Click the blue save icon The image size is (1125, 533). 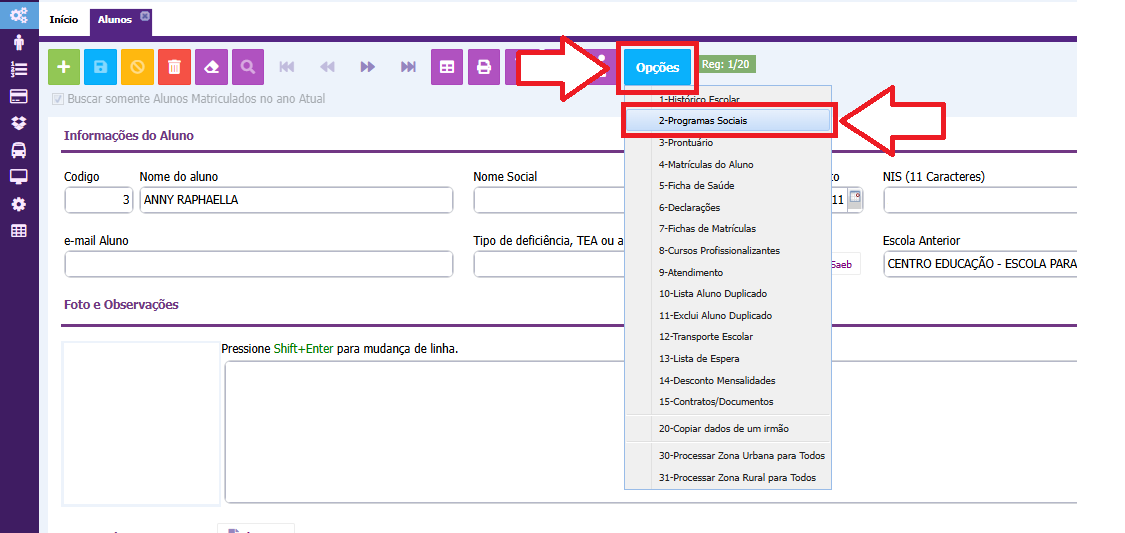pos(100,67)
